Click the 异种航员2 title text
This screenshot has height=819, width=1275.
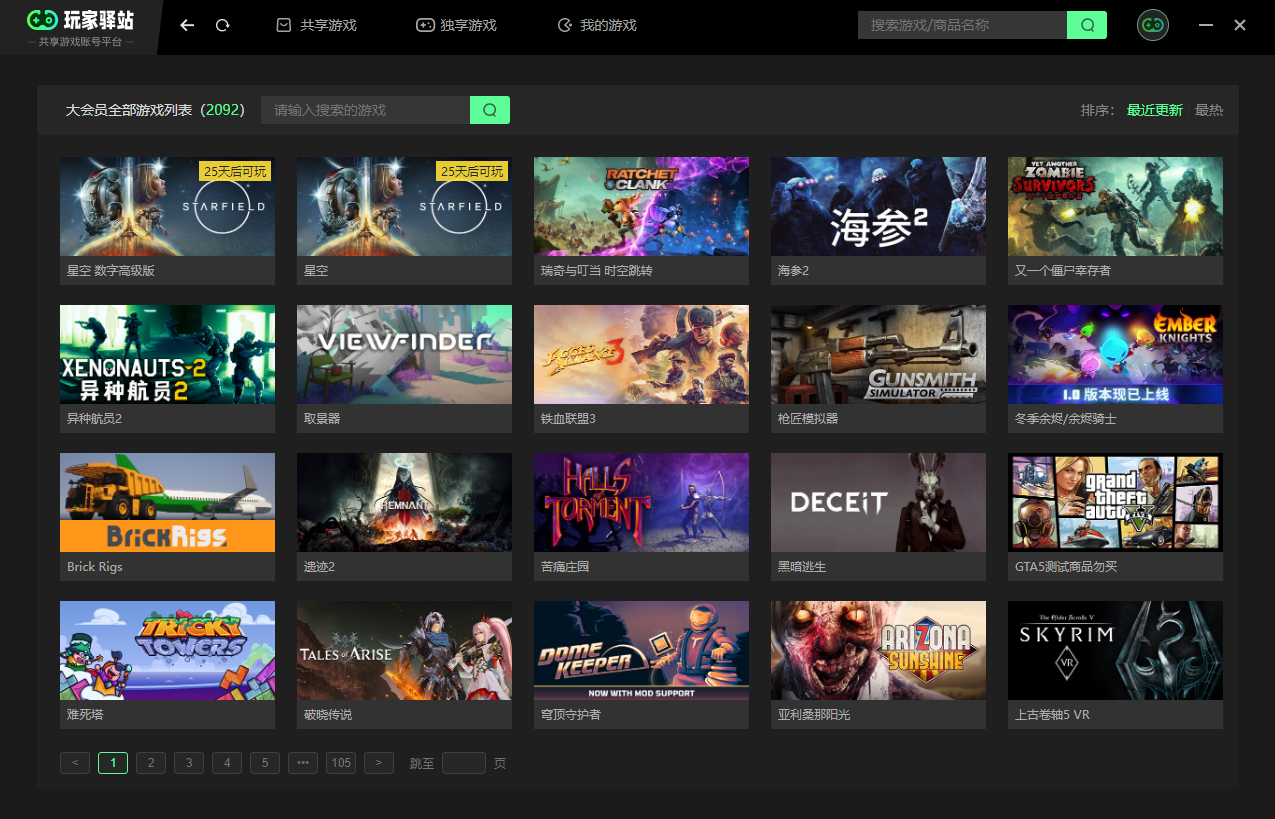pyautogui.click(x=94, y=419)
